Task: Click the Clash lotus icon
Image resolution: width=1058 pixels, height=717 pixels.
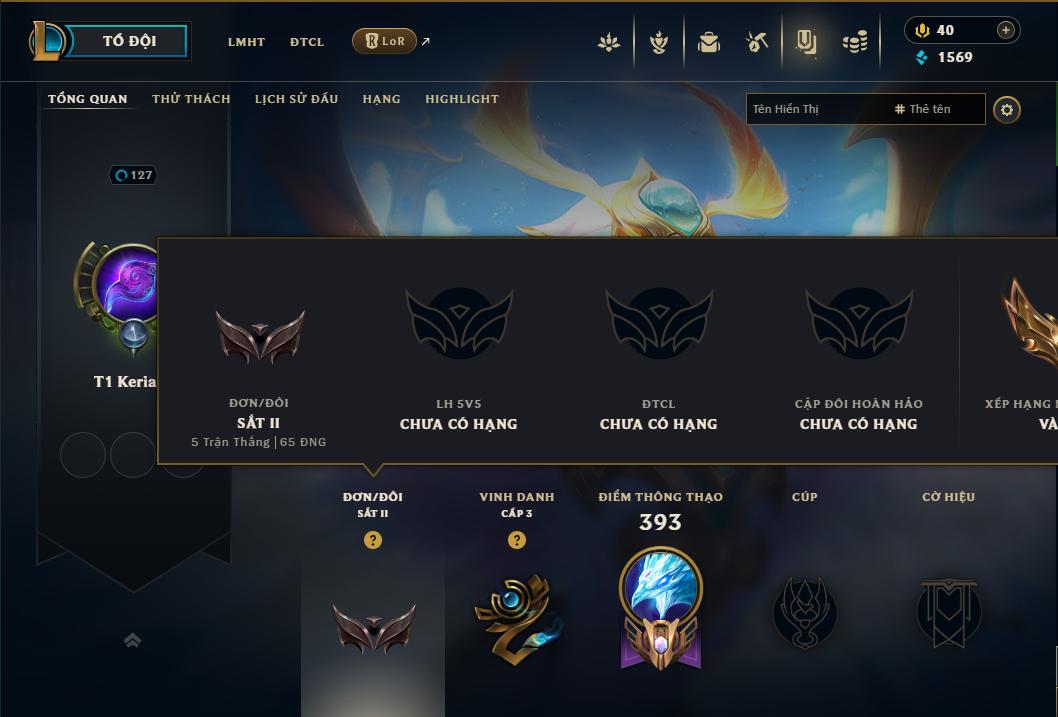Action: click(x=609, y=42)
